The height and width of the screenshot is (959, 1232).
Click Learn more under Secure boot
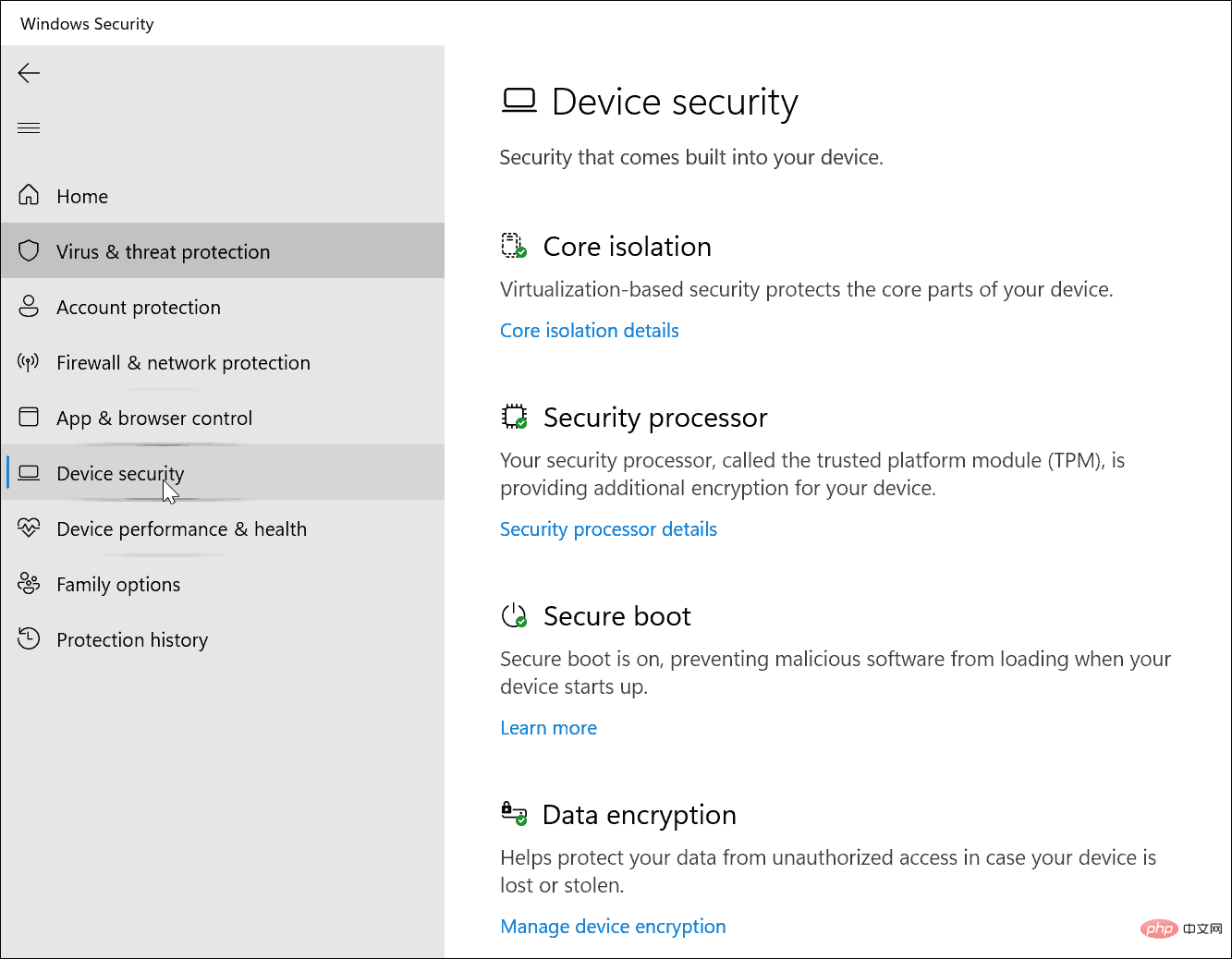coord(548,727)
